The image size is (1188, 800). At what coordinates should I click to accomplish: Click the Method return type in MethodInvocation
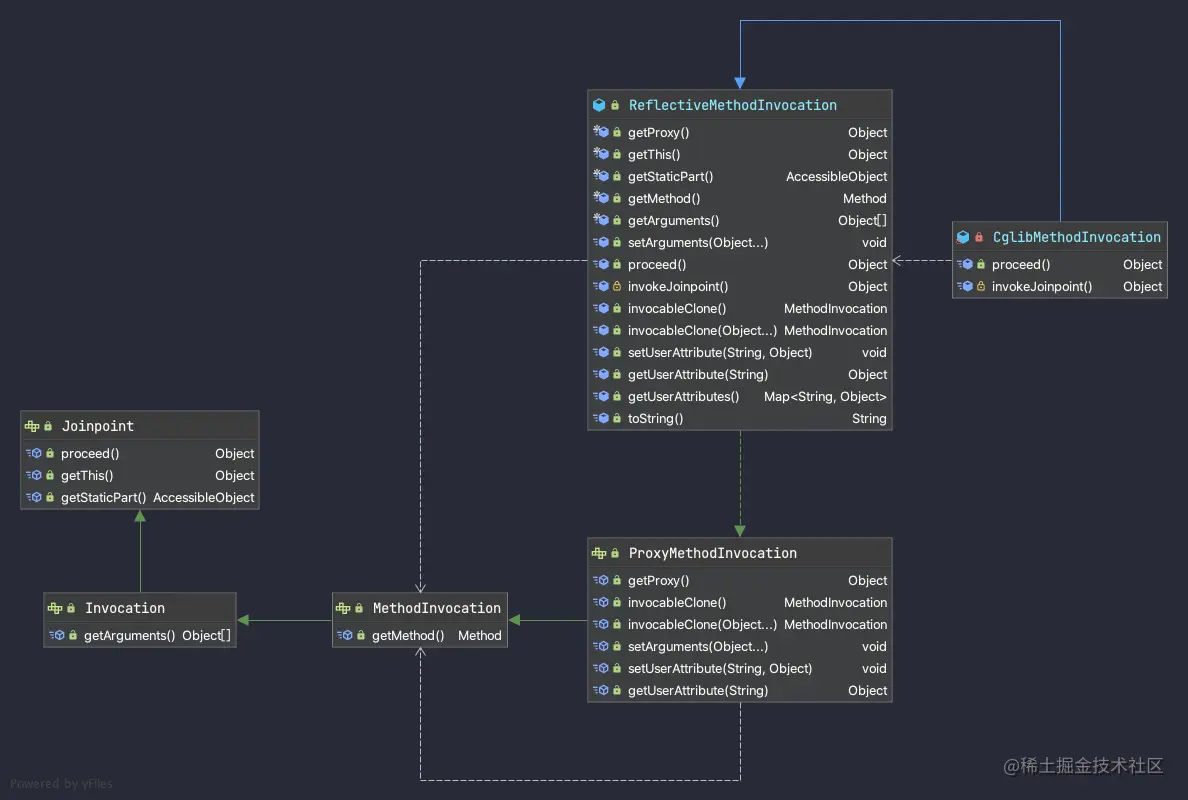coord(480,636)
